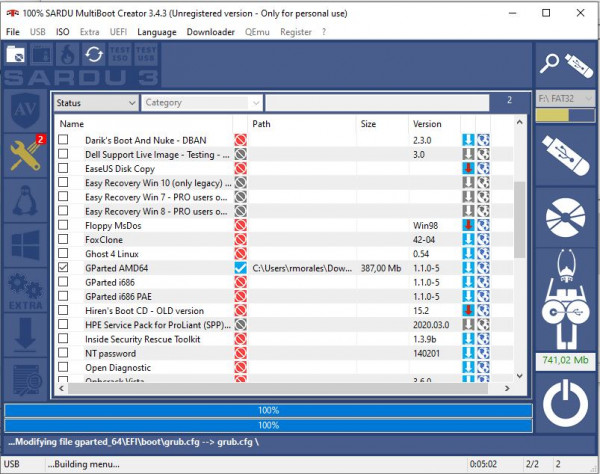
Task: Open the Category filter dropdown
Action: point(202,103)
